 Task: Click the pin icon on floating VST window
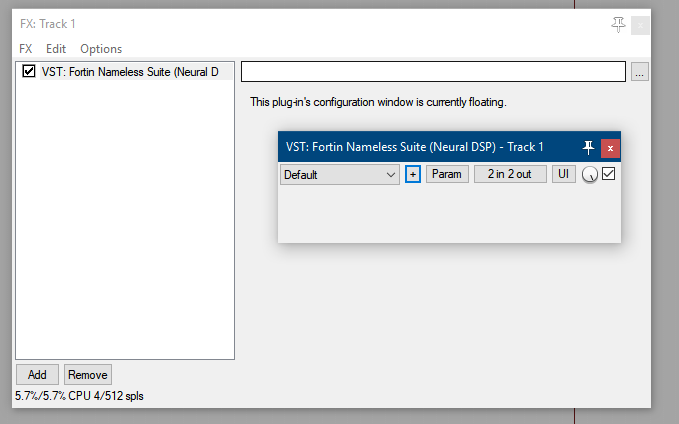(588, 147)
